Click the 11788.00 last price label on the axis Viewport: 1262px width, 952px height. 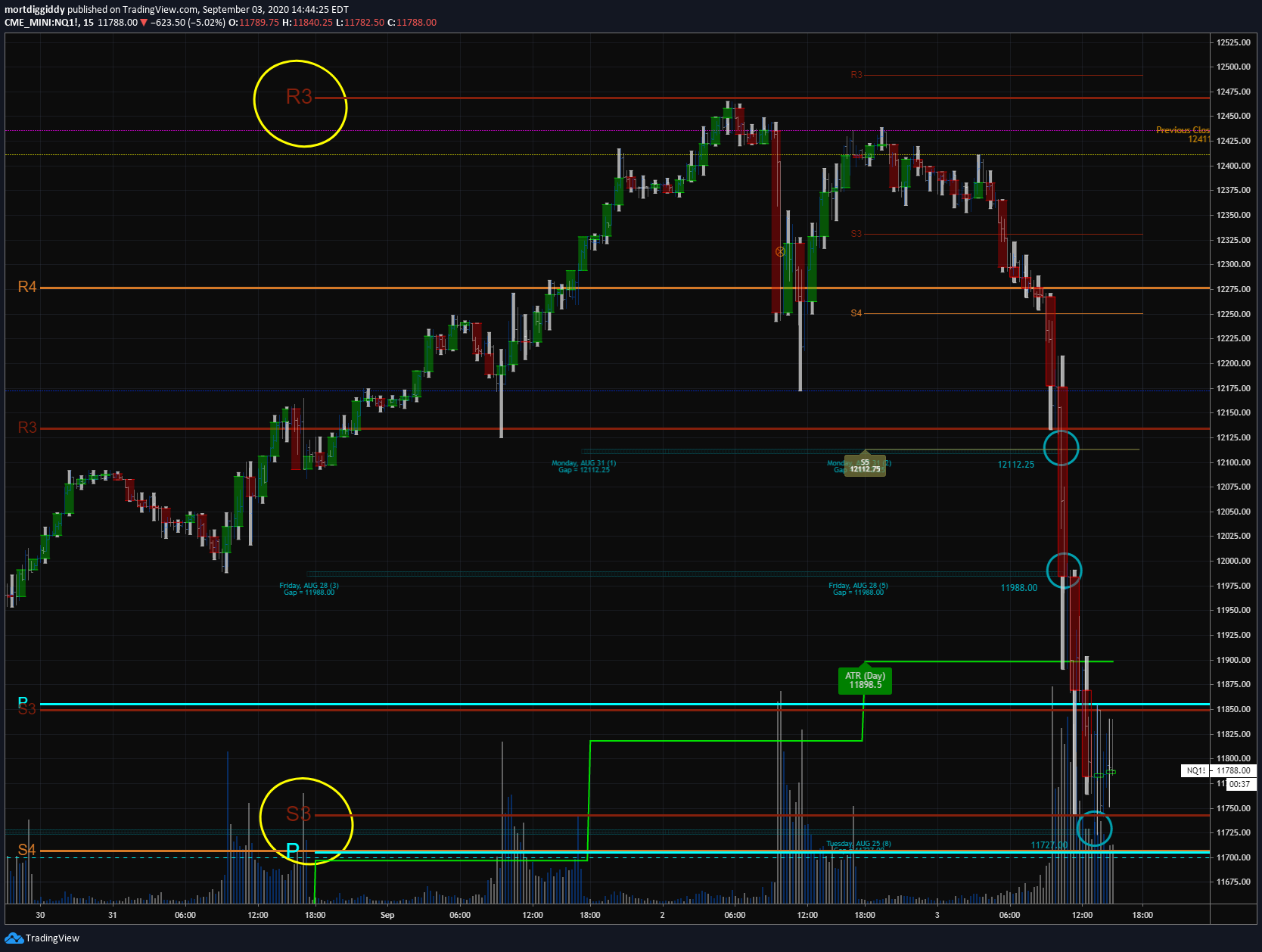pyautogui.click(x=1233, y=770)
